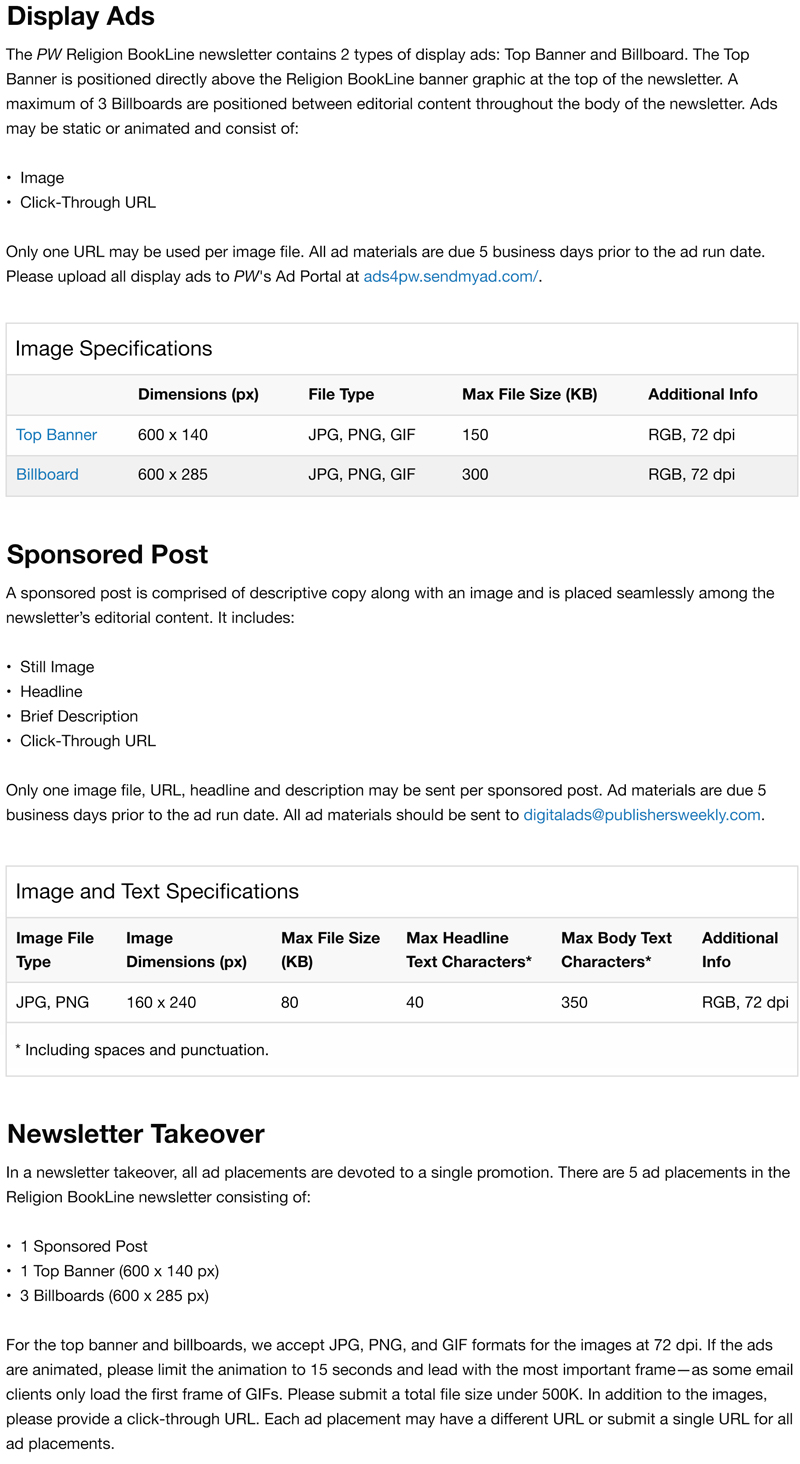Click the 160 x 240 dimensions cell
Screen dimensions: 800x1464
tap(161, 1002)
